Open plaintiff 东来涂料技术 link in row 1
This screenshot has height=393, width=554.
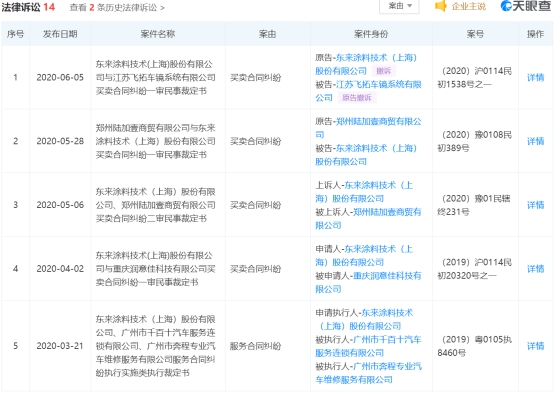point(366,64)
